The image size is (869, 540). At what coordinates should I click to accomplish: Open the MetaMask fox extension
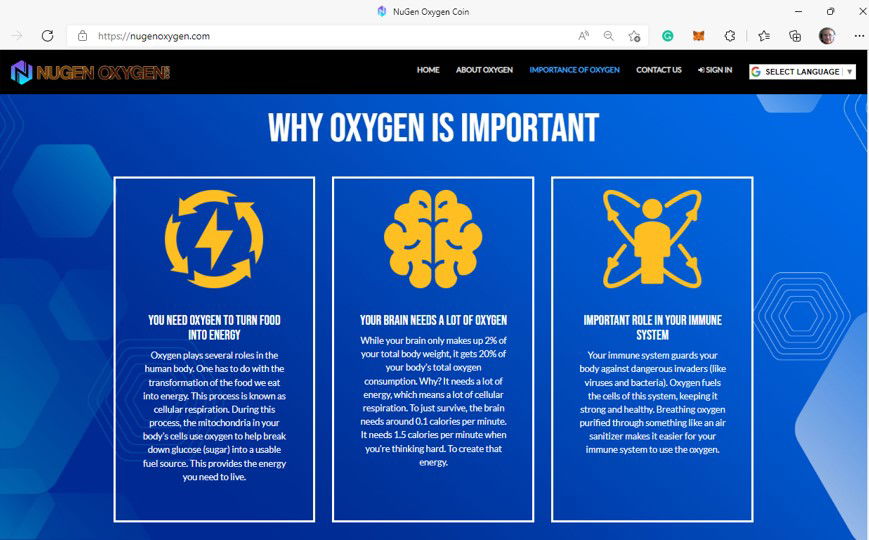[699, 36]
